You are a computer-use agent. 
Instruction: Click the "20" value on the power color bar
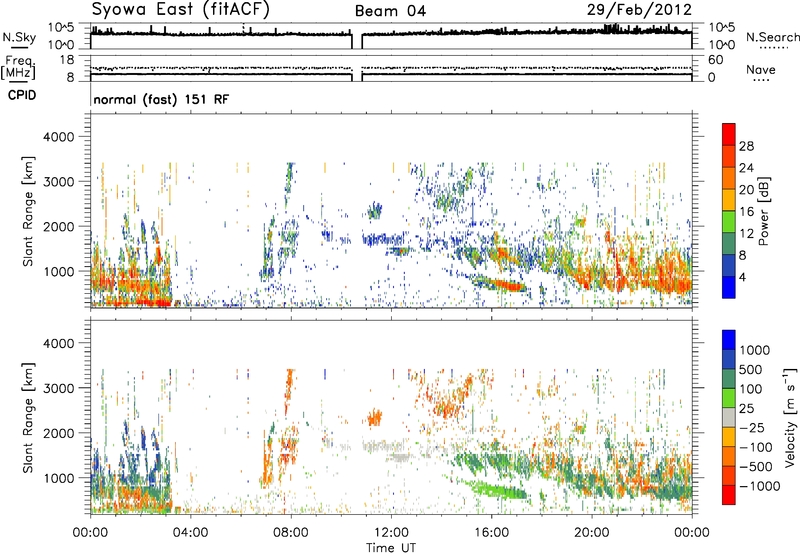tap(746, 190)
